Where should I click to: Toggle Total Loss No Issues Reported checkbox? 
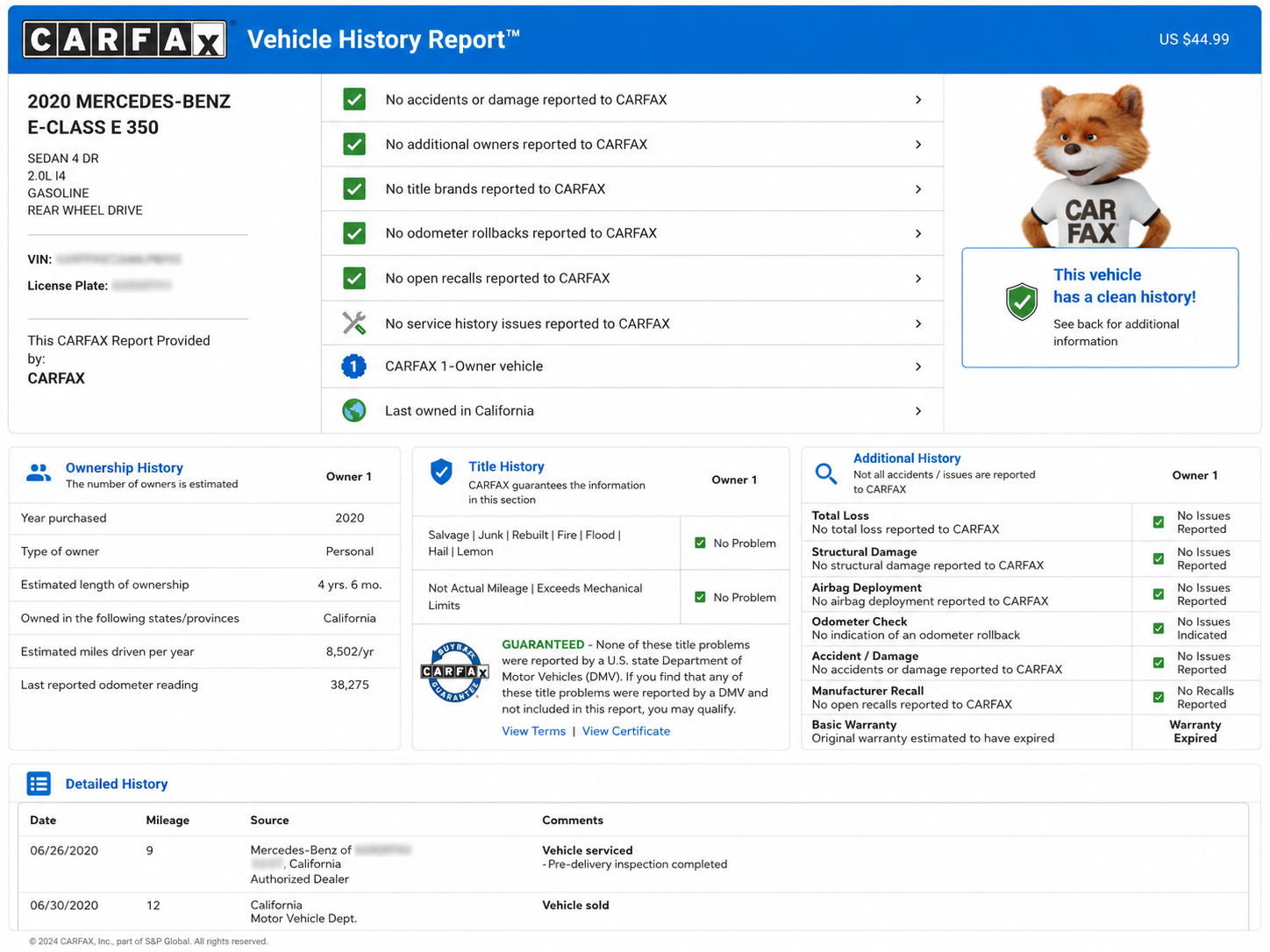[1159, 522]
